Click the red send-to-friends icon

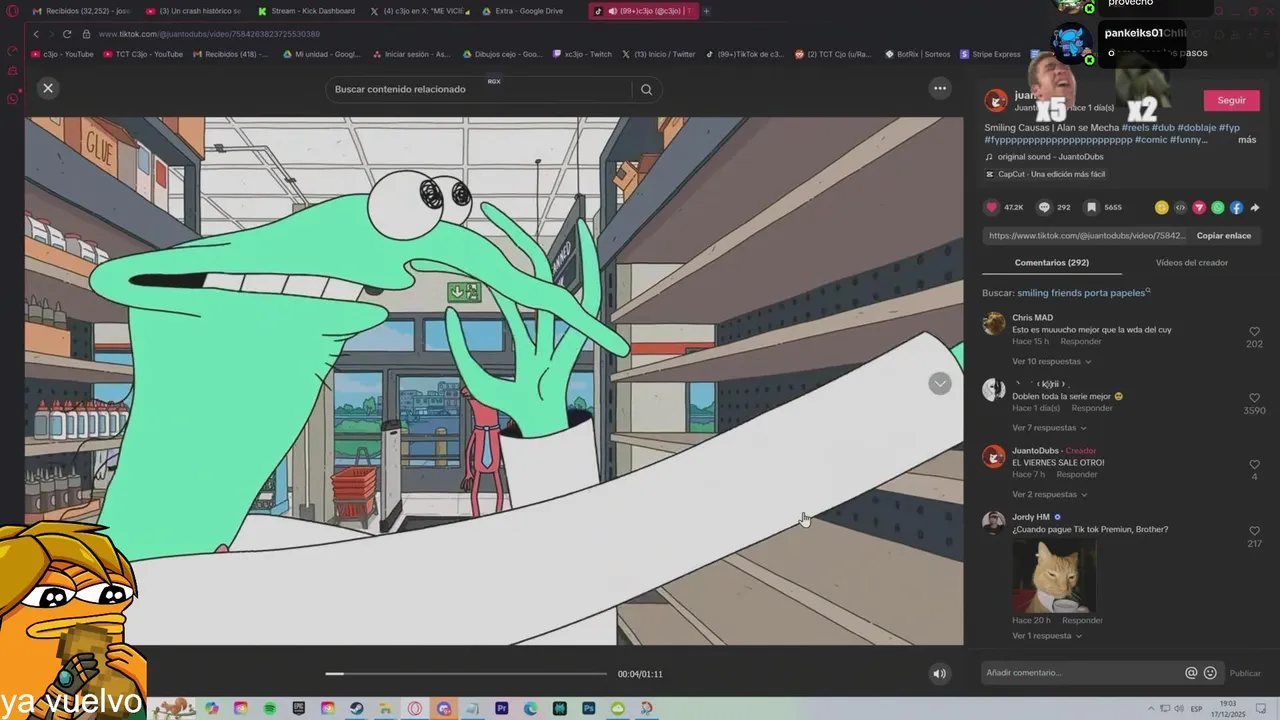click(1199, 208)
